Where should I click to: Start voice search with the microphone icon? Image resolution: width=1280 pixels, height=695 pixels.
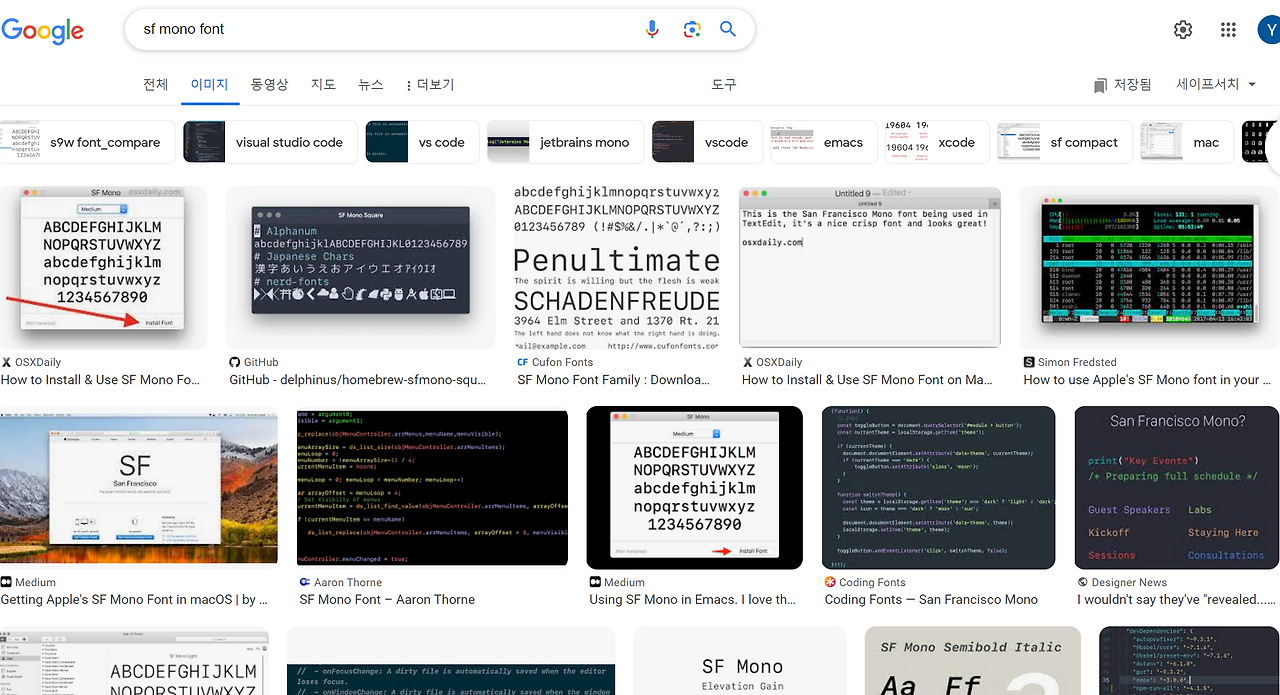tap(652, 29)
